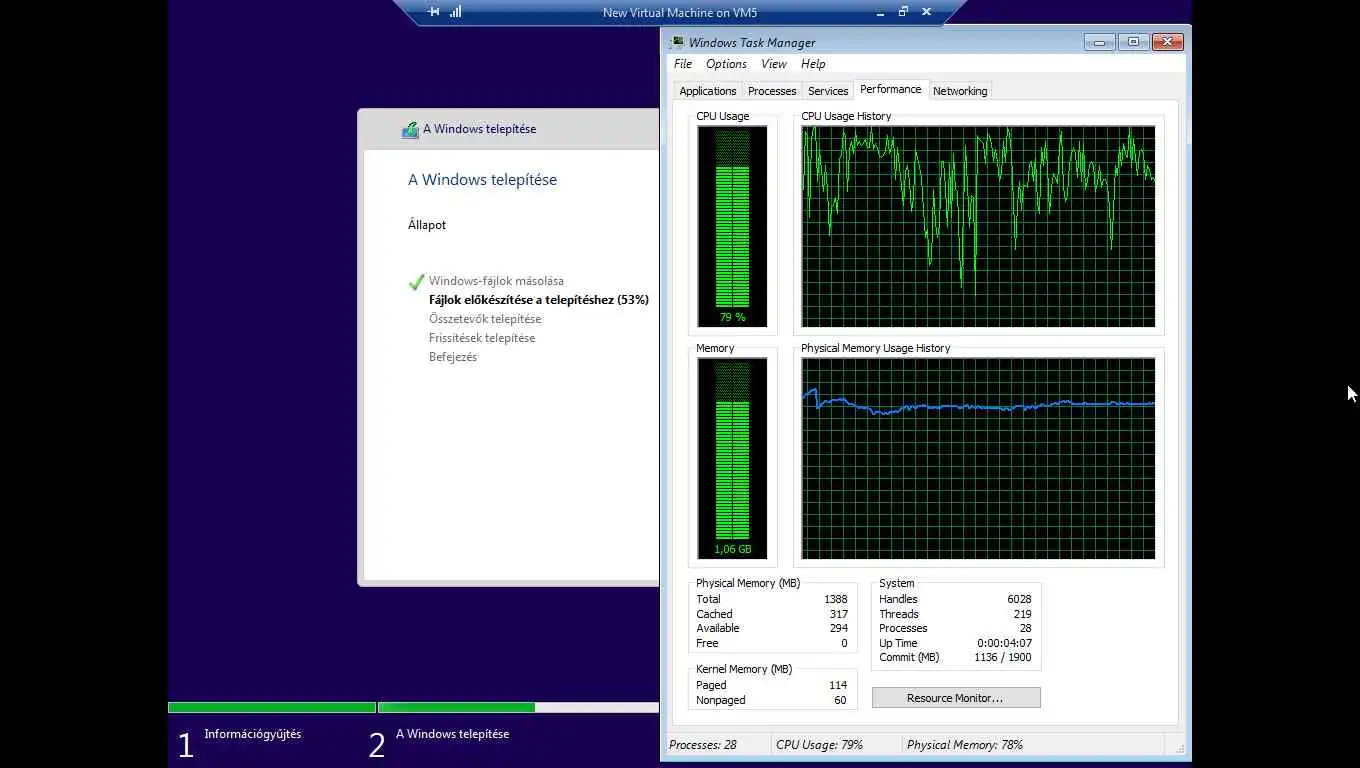Image resolution: width=1360 pixels, height=768 pixels.
Task: Switch to the Networking tab
Action: click(960, 91)
